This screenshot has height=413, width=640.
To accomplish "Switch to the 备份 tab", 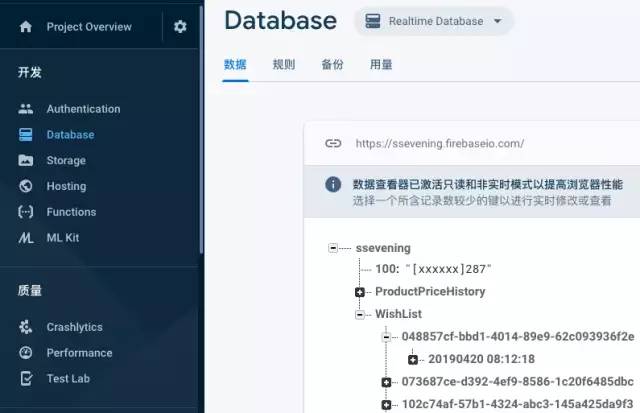I will pos(332,64).
